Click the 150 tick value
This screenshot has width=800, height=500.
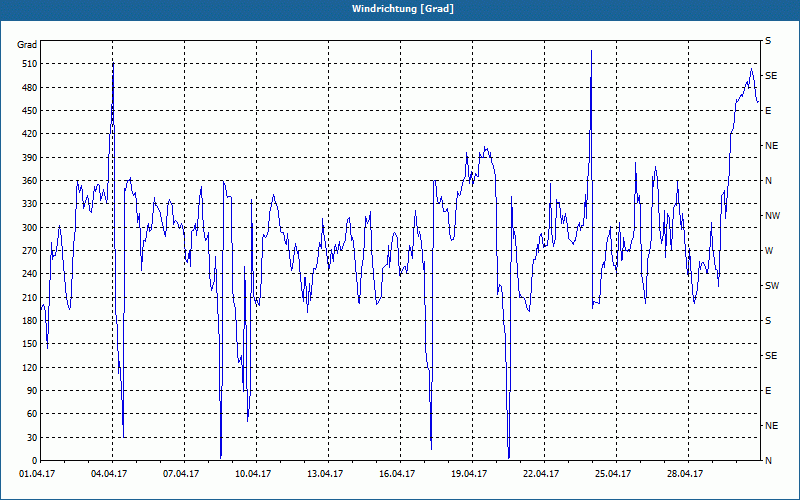30,344
